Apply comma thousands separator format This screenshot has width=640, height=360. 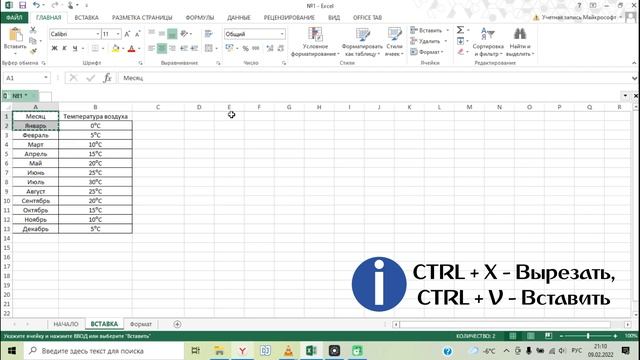point(256,48)
